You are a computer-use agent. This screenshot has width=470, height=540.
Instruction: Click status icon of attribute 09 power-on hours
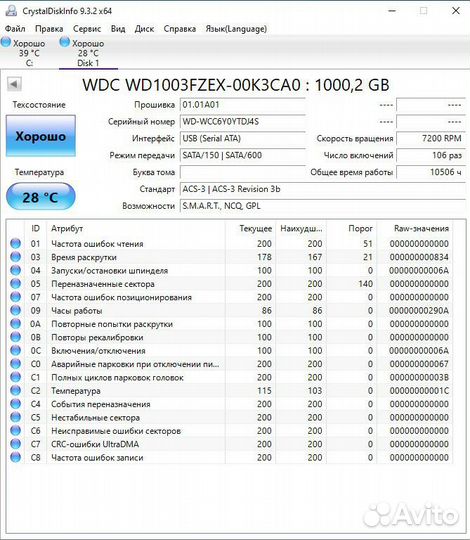coord(15,310)
